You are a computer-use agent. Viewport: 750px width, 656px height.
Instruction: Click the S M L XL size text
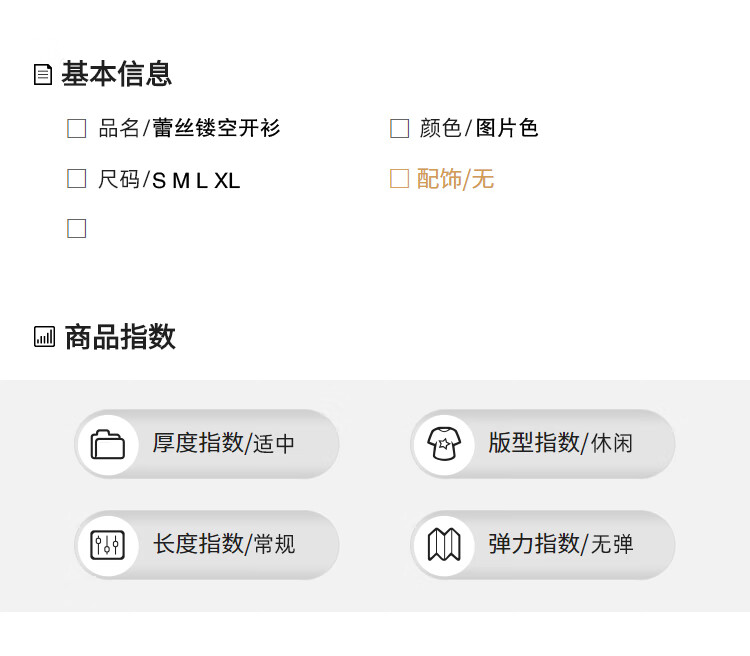(196, 181)
